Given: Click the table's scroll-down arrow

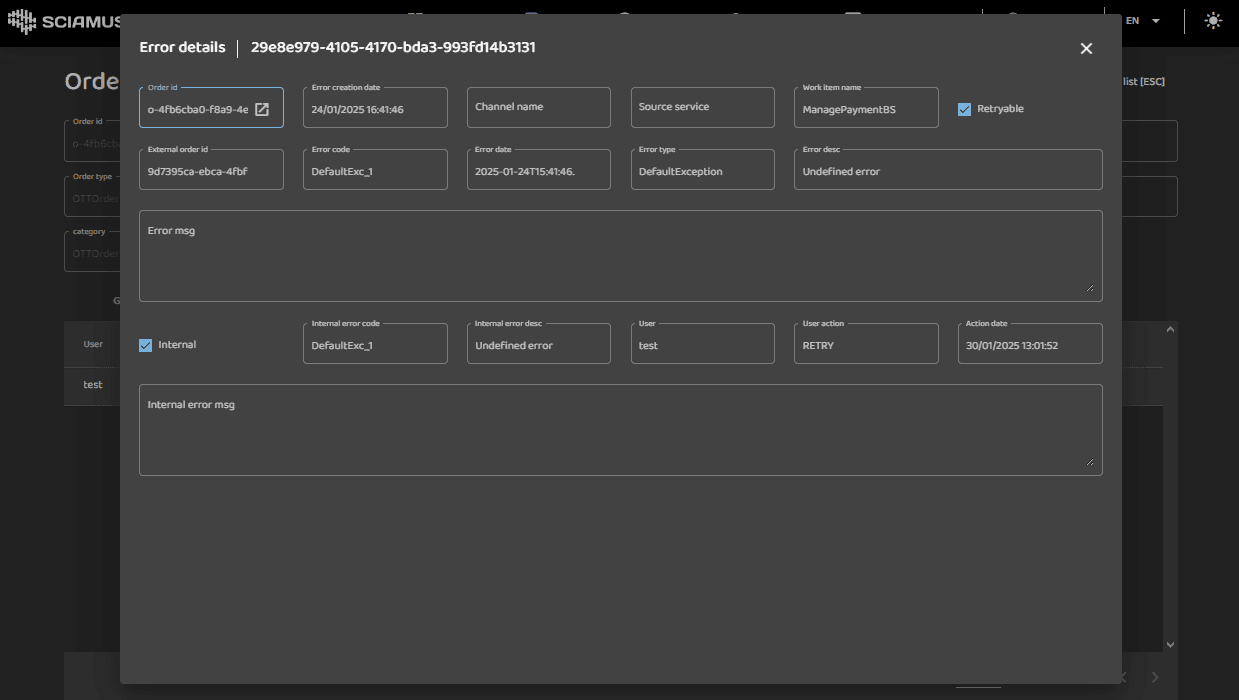Looking at the screenshot, I should [x=1170, y=645].
